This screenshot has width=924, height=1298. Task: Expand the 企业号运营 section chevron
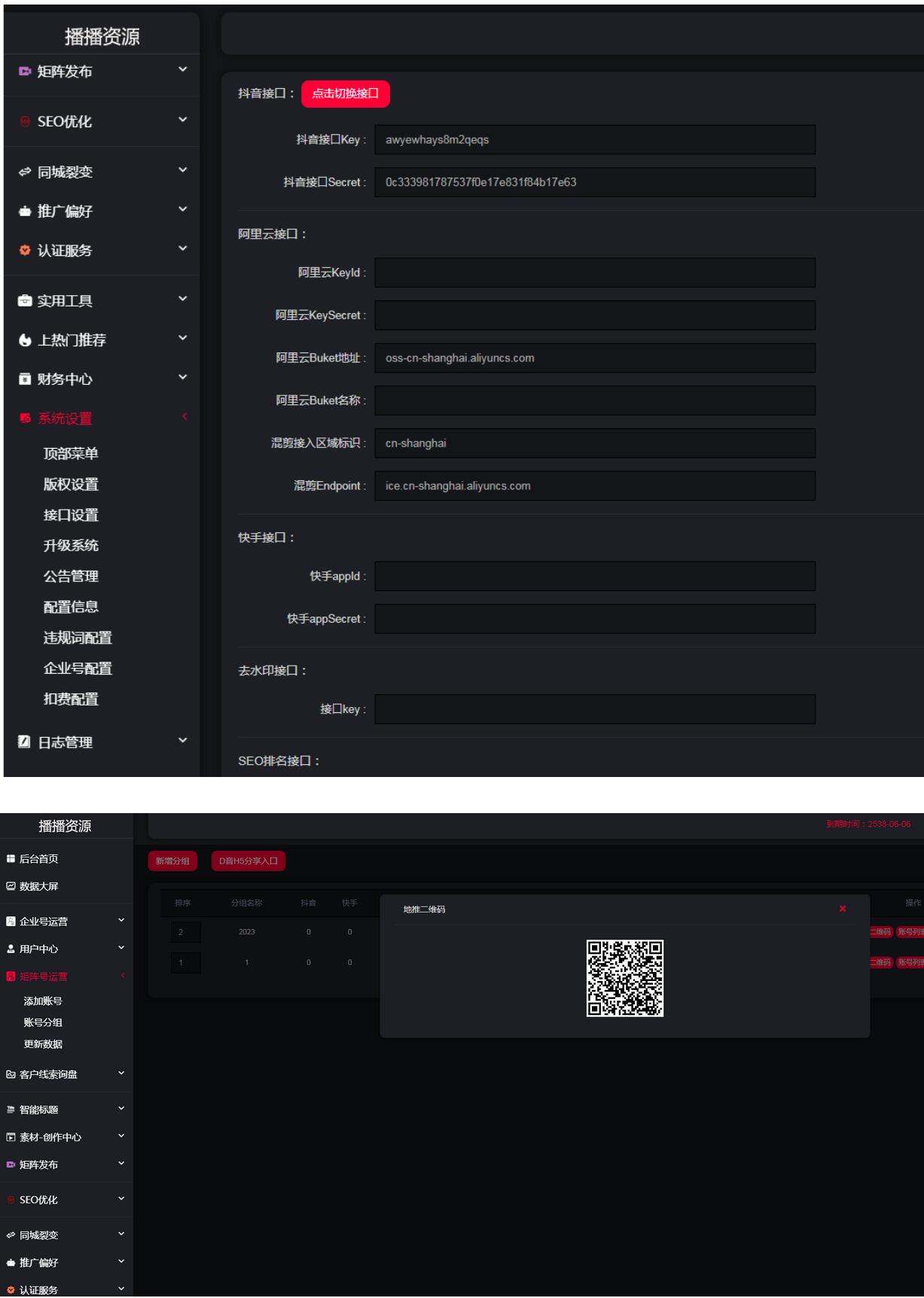121,920
